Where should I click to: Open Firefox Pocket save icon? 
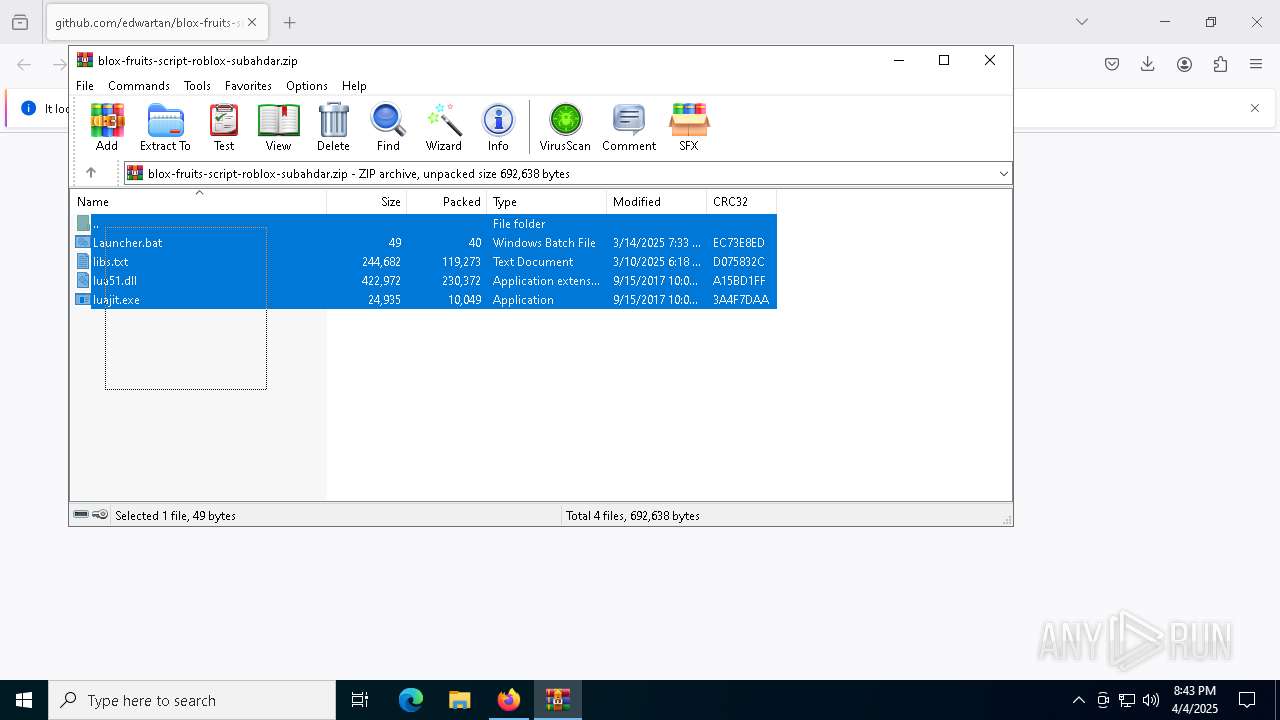(1112, 64)
